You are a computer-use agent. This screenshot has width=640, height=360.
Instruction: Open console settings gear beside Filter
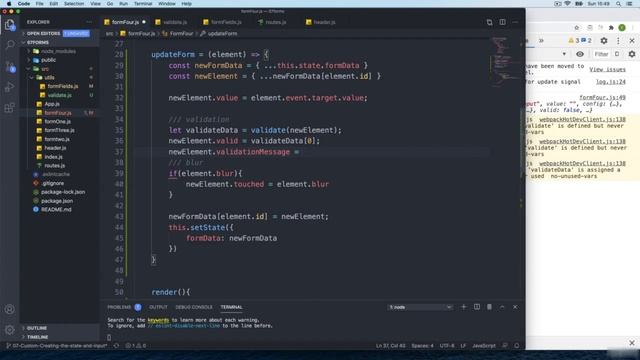click(x=632, y=54)
